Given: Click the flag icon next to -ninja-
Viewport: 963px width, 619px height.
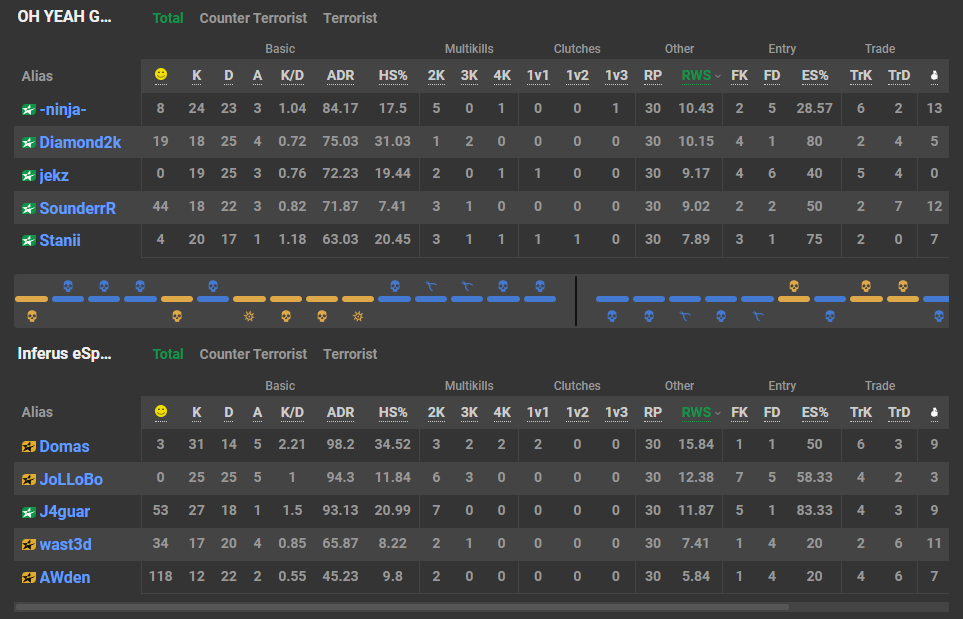Looking at the screenshot, I should pos(28,110).
